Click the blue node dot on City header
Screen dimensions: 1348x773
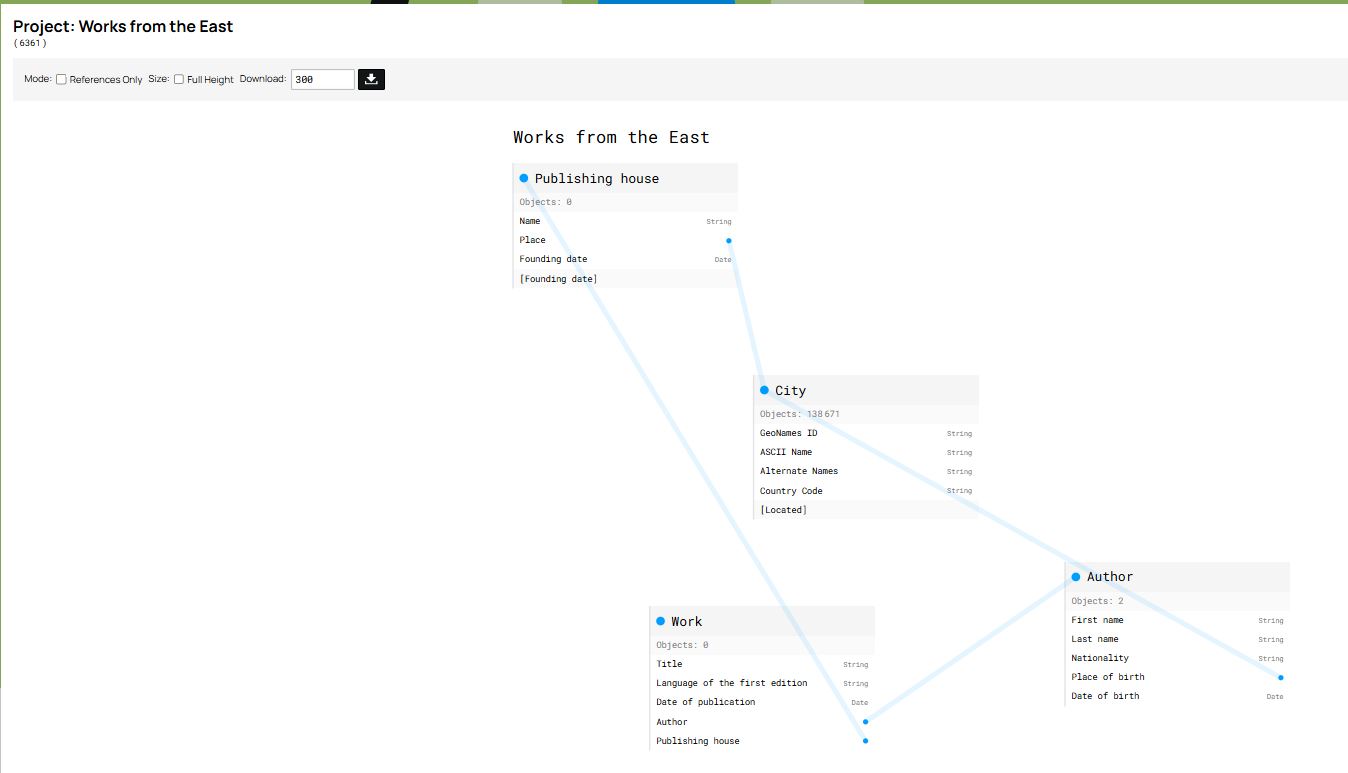(767, 390)
